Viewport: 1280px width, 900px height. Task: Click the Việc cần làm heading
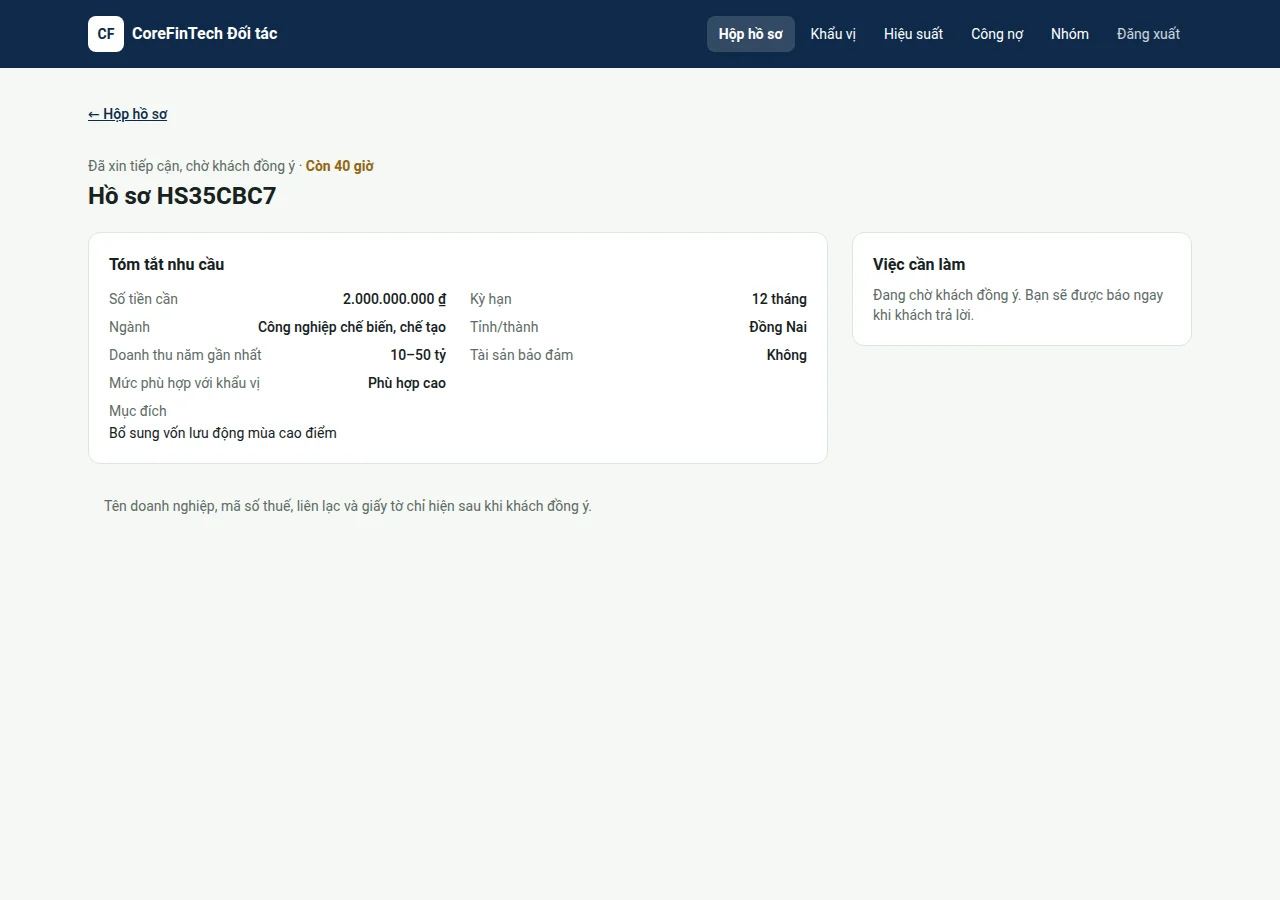(919, 265)
